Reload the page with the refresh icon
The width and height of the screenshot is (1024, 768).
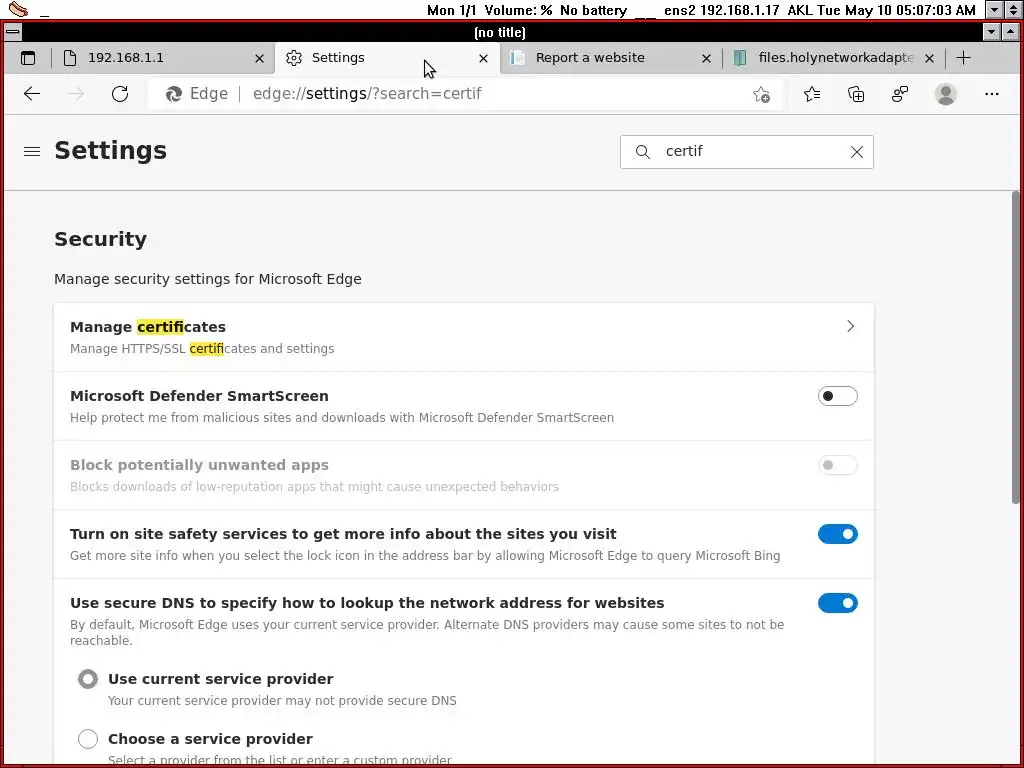120,94
